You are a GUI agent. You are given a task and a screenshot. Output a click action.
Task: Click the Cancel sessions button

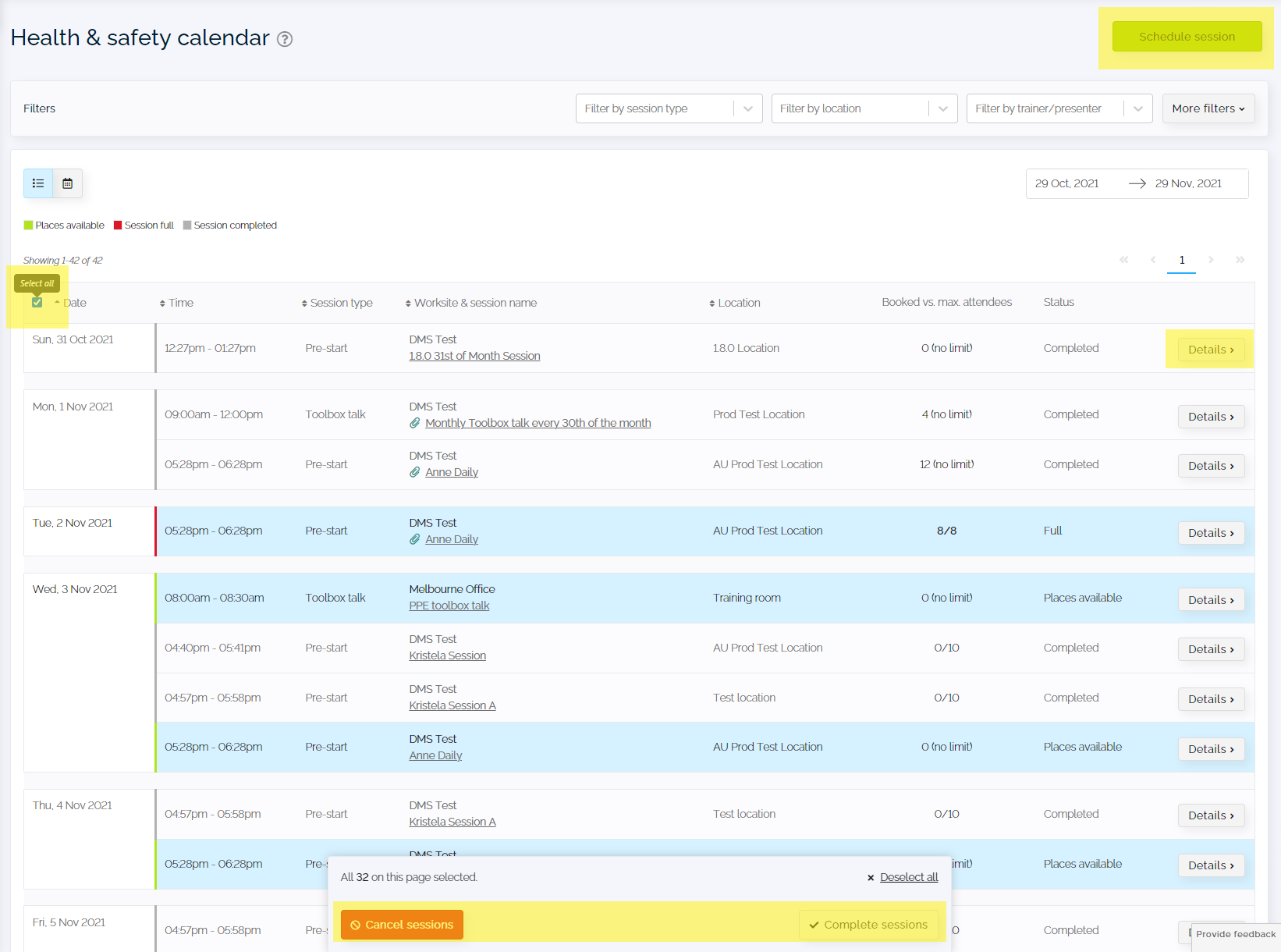click(402, 925)
